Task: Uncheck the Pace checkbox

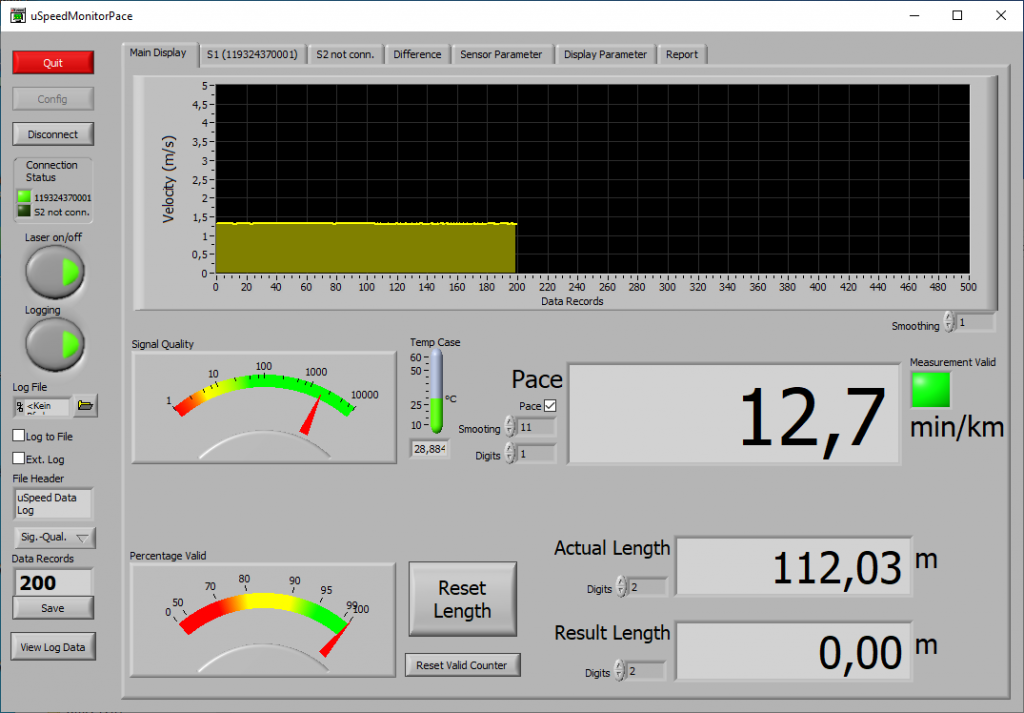Action: [x=550, y=406]
